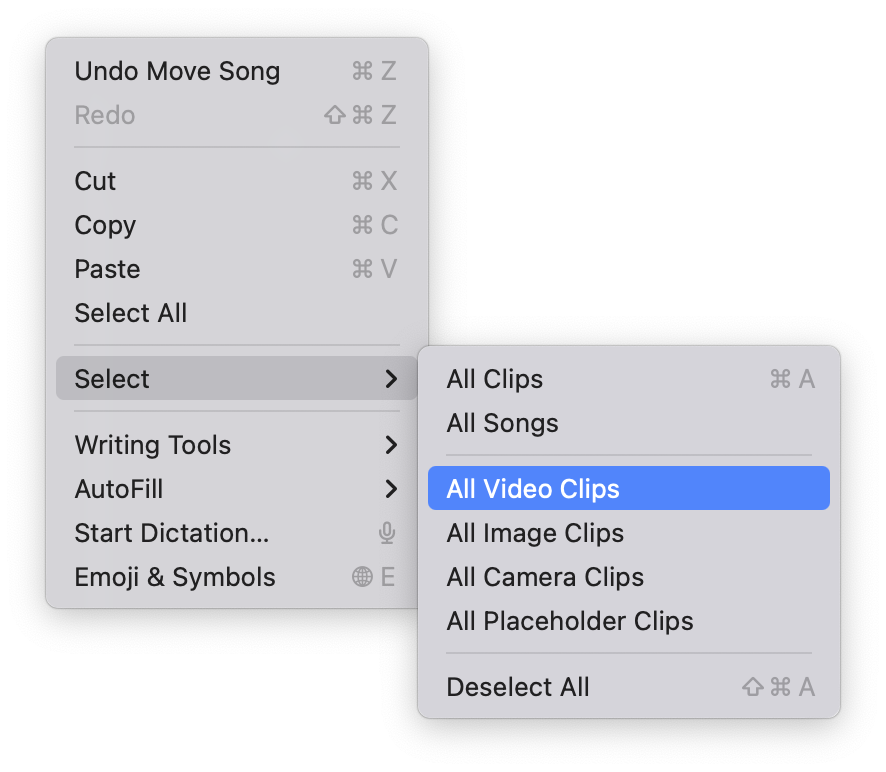Screen dimensions: 886x772
Task: Expand the Select submenu chevron
Action: click(393, 379)
